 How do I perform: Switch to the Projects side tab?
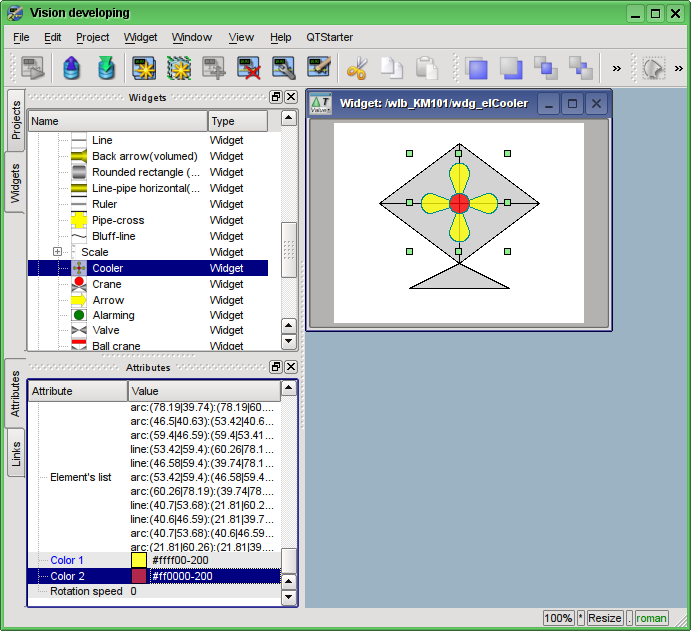pyautogui.click(x=16, y=120)
